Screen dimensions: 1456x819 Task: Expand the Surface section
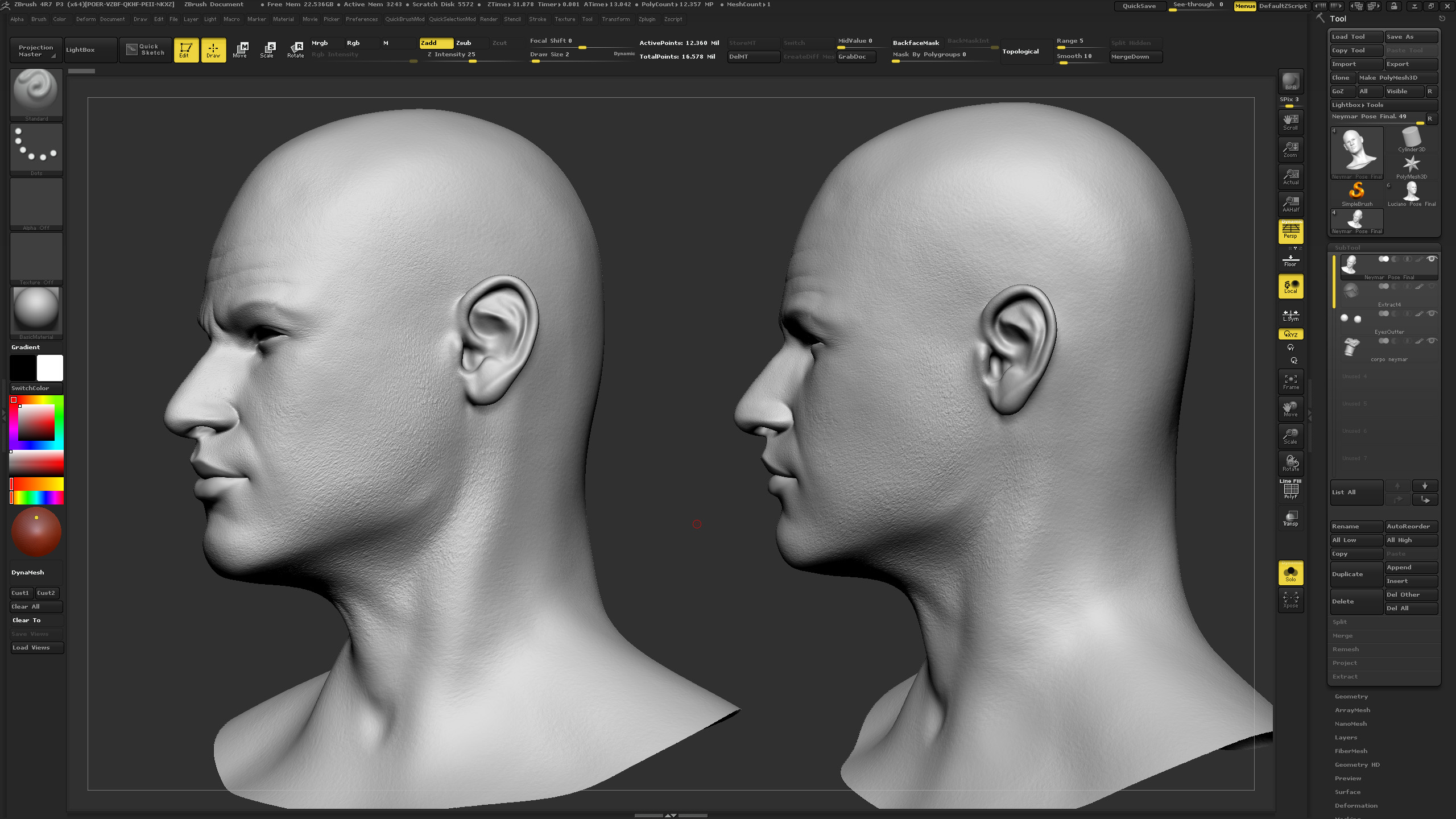tap(1347, 792)
